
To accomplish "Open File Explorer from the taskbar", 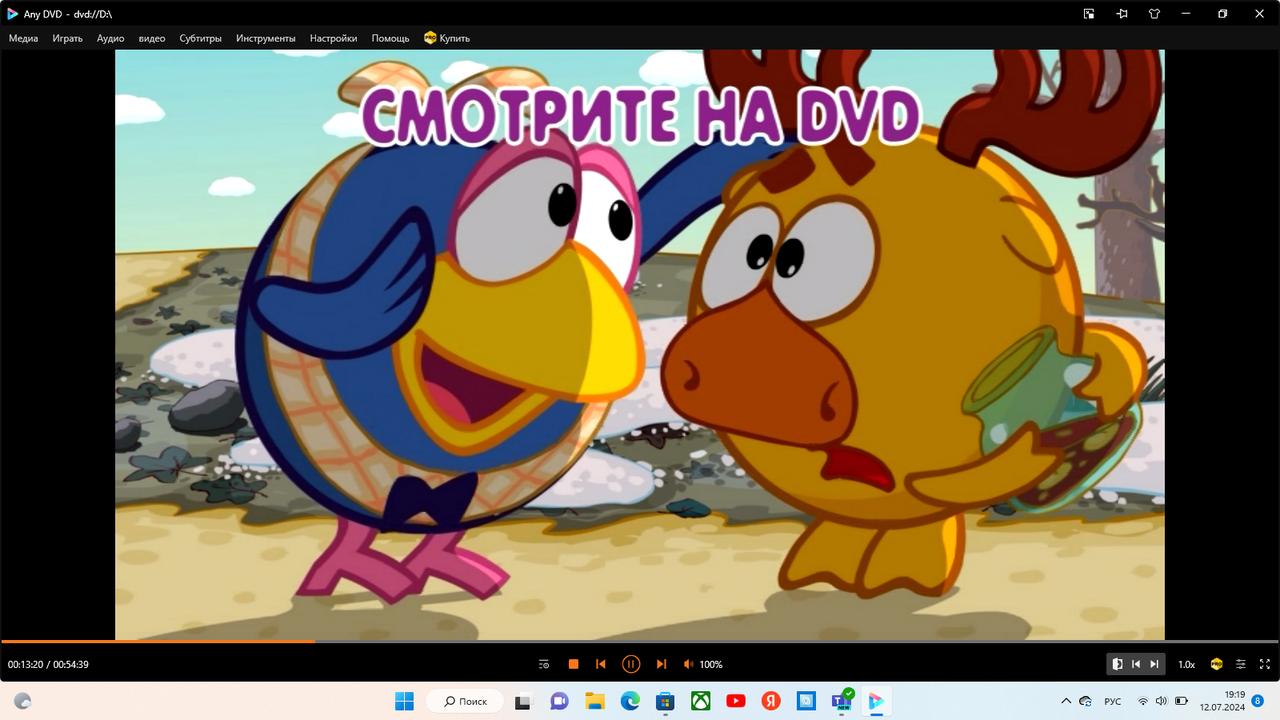I will point(595,701).
